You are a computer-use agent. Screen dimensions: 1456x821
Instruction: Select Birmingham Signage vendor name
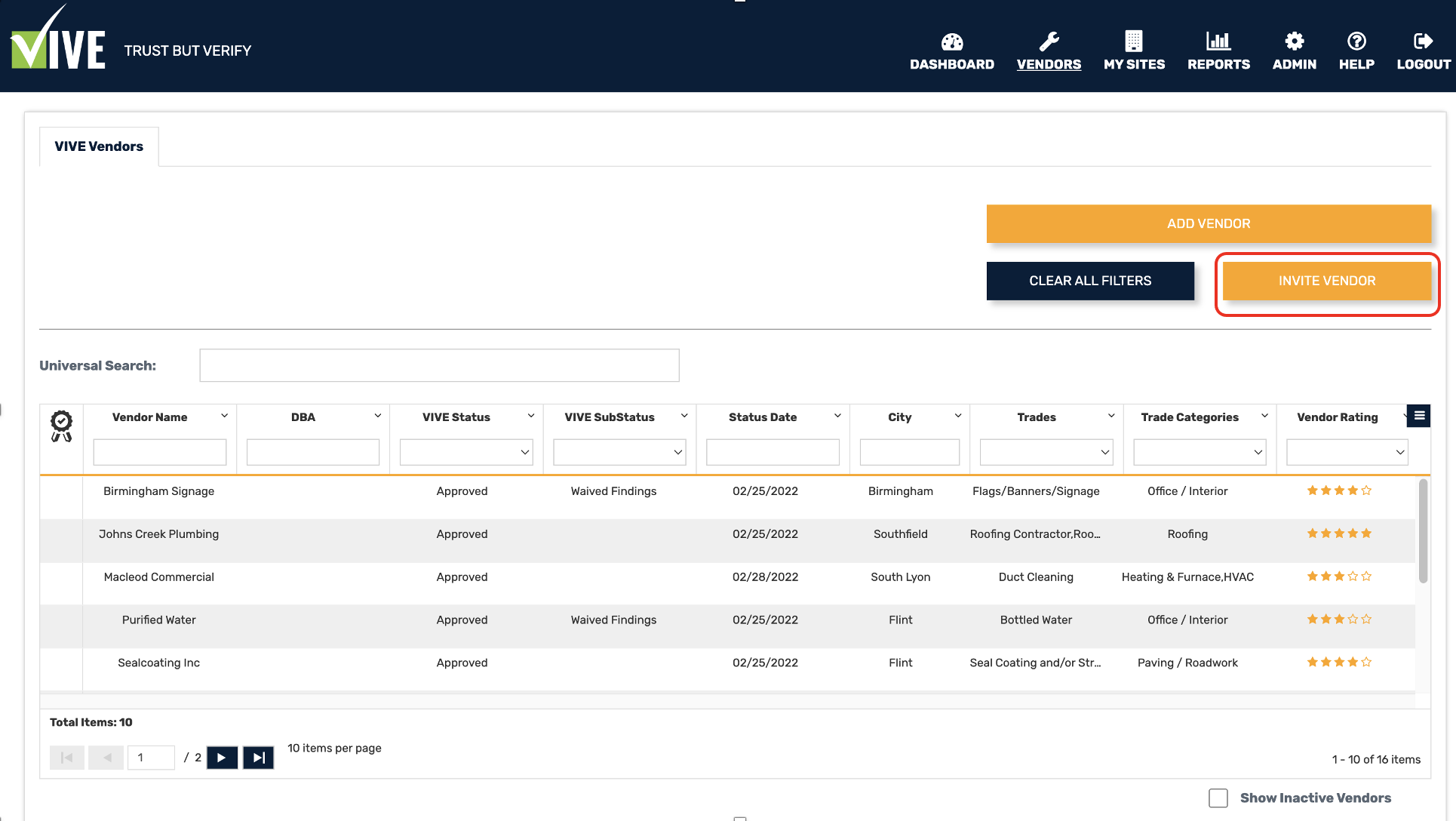[x=158, y=491]
